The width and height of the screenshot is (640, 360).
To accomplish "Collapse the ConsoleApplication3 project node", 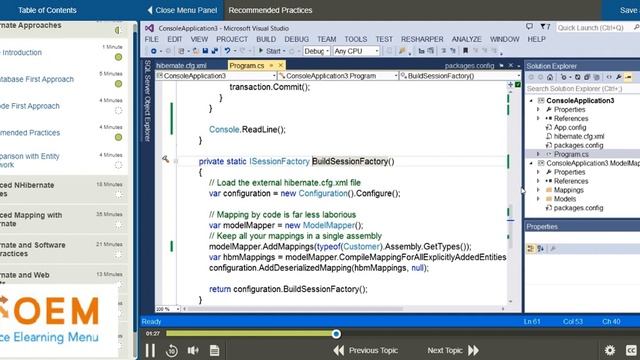I will point(531,100).
